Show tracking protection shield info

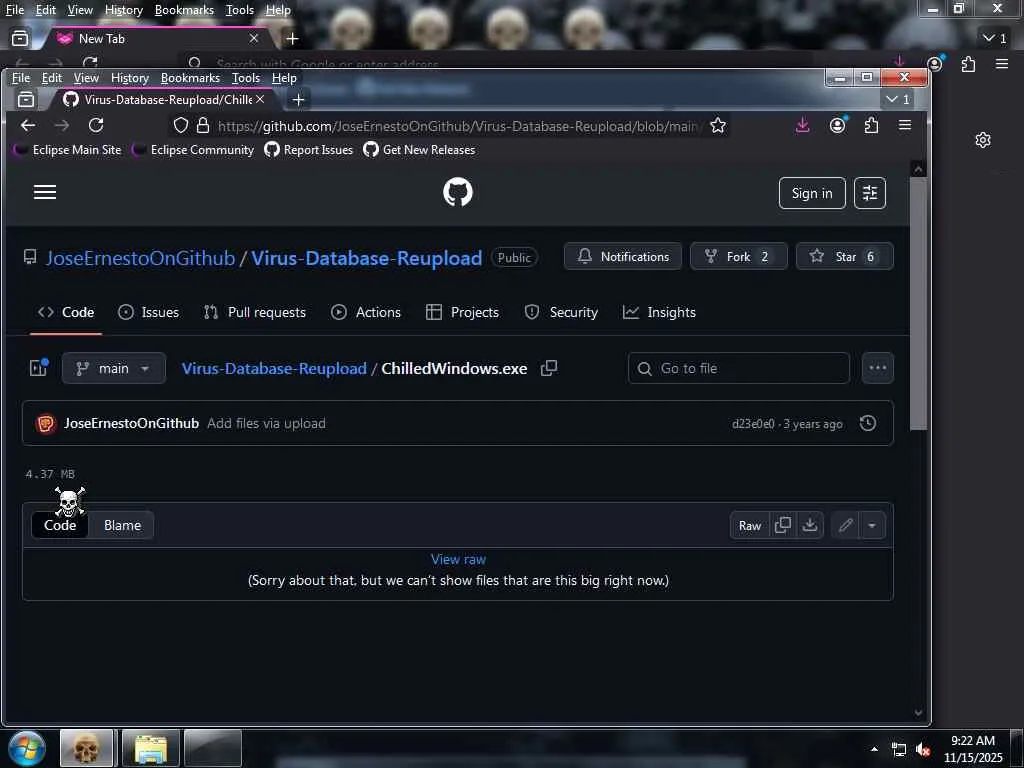point(181,125)
